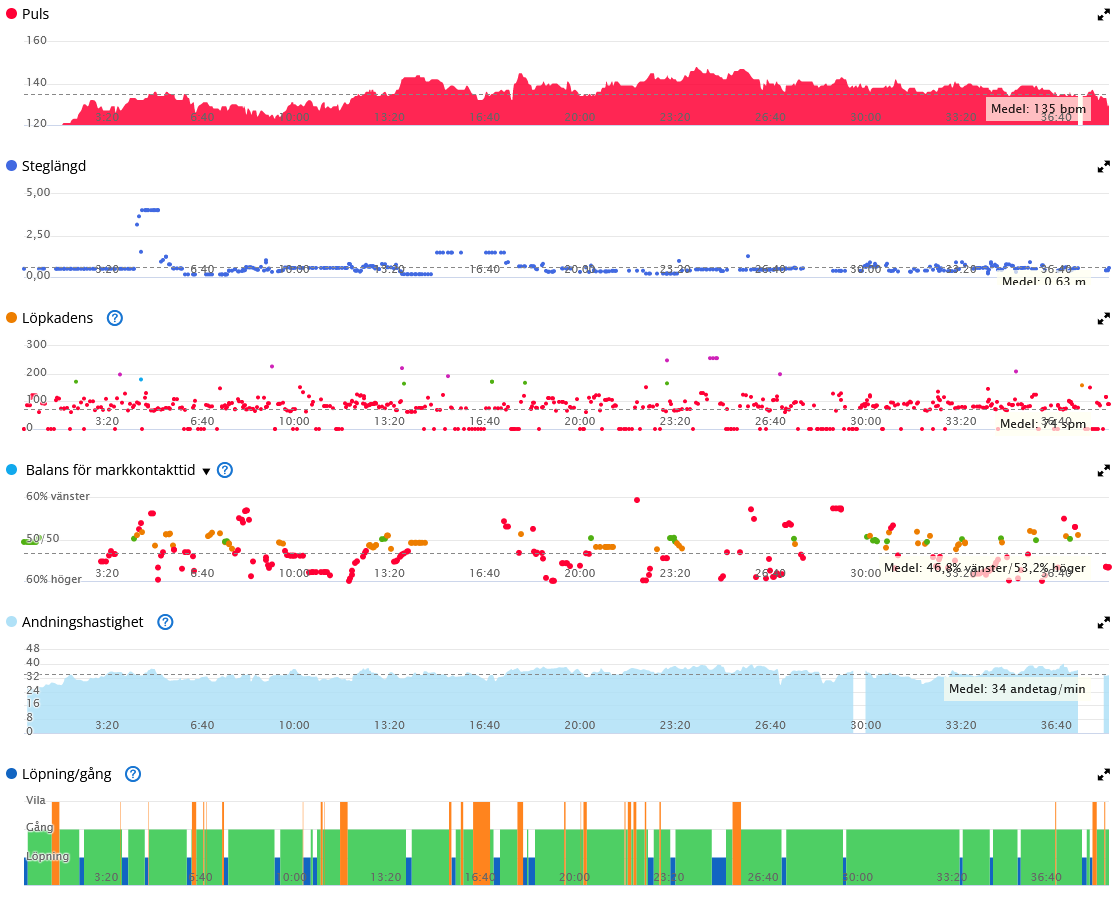Open help for Löpkadens
Screen dimensions: 1118x899
coord(115,318)
